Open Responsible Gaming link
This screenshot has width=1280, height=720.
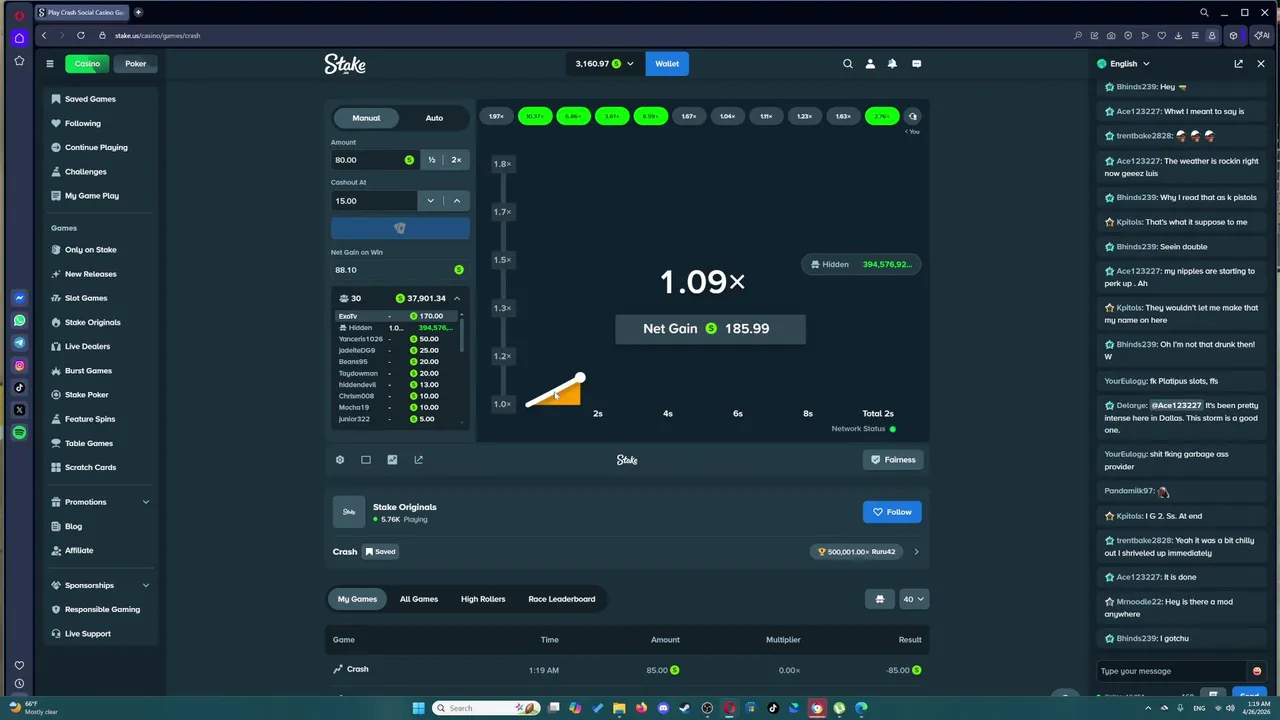click(102, 609)
